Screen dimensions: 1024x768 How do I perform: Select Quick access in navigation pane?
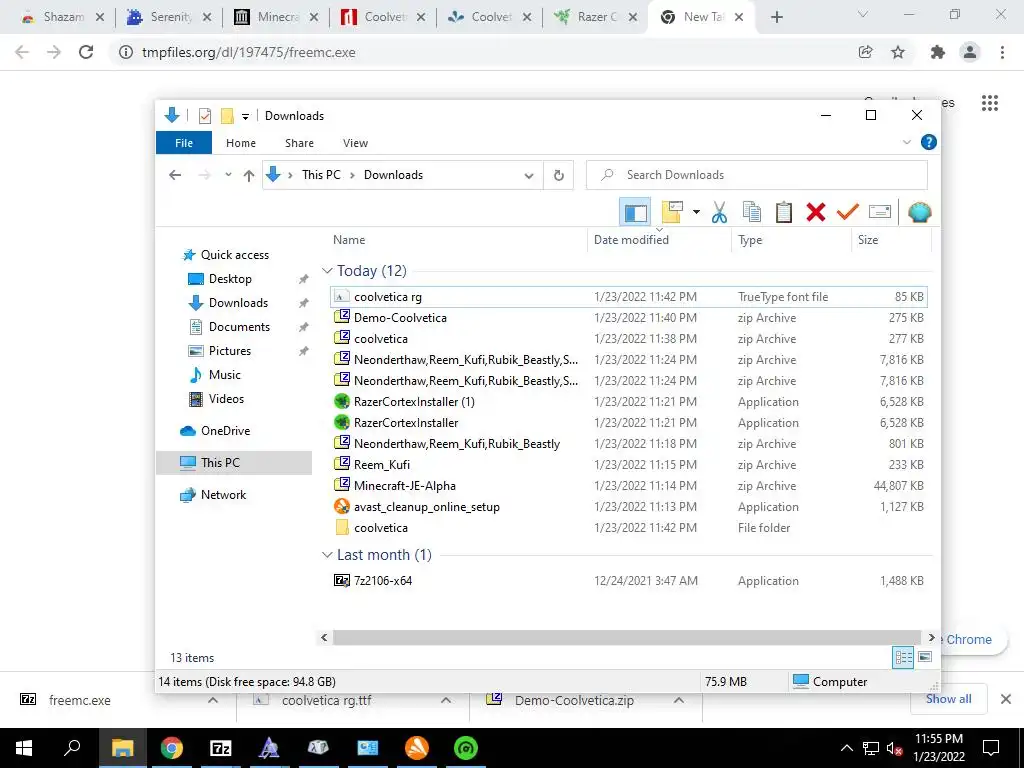(x=226, y=255)
